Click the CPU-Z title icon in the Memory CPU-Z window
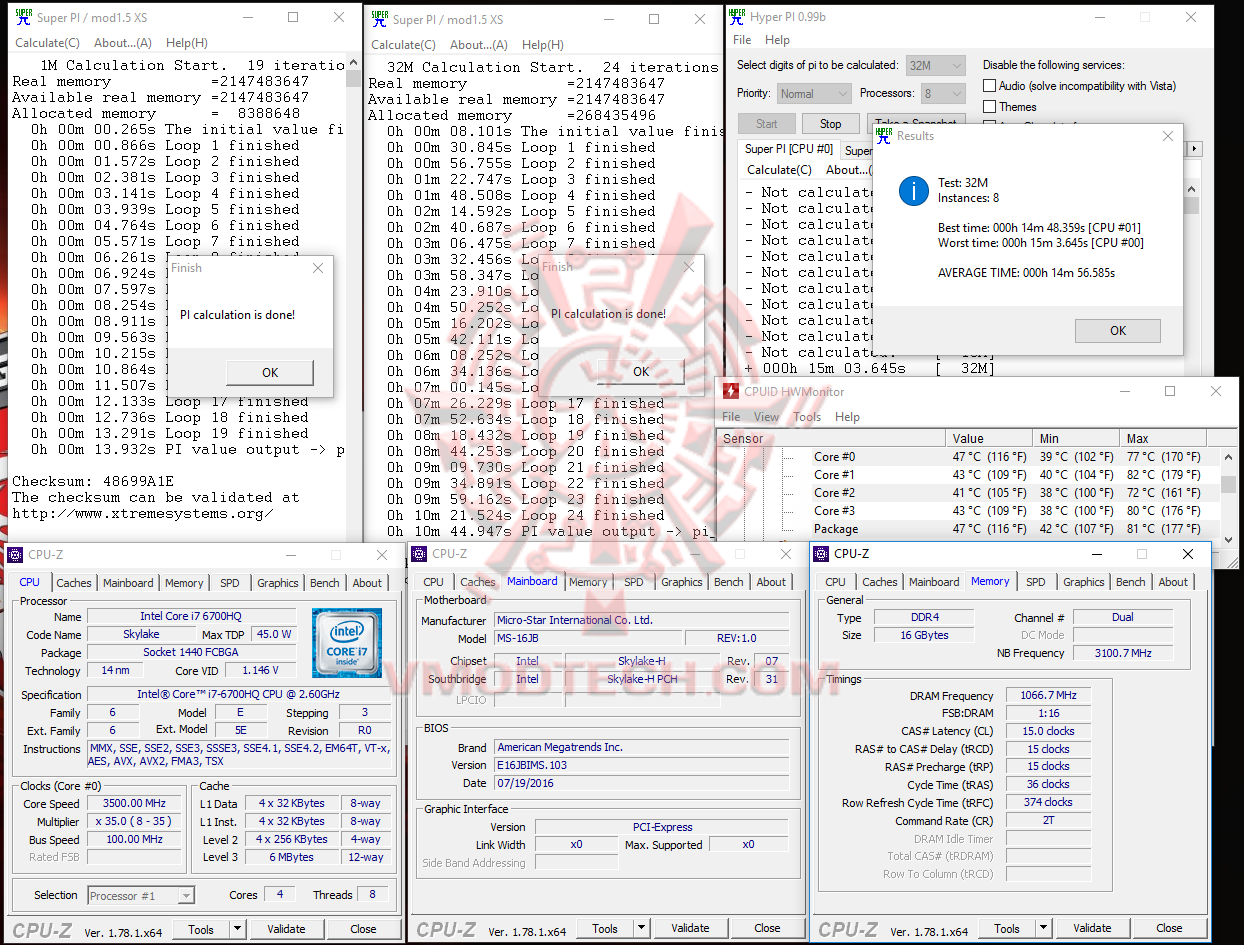 coord(822,553)
